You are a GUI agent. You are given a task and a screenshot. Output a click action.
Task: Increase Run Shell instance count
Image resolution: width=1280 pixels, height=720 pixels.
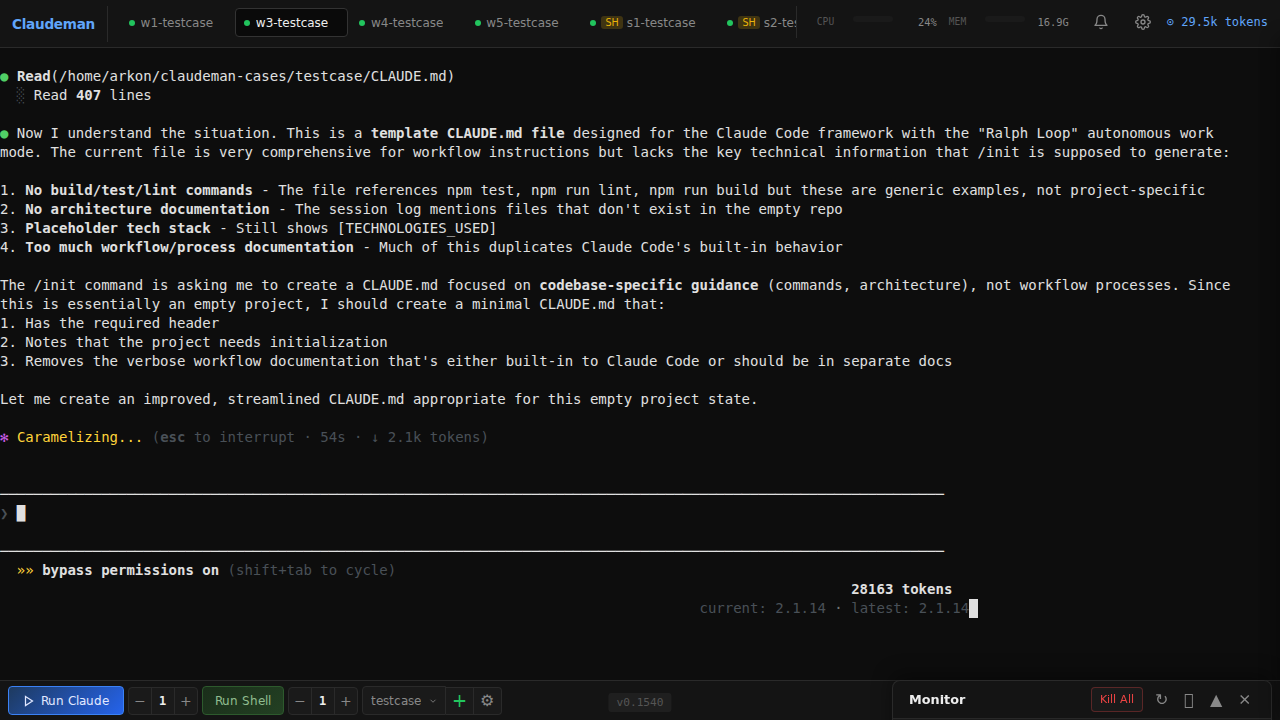coord(345,701)
